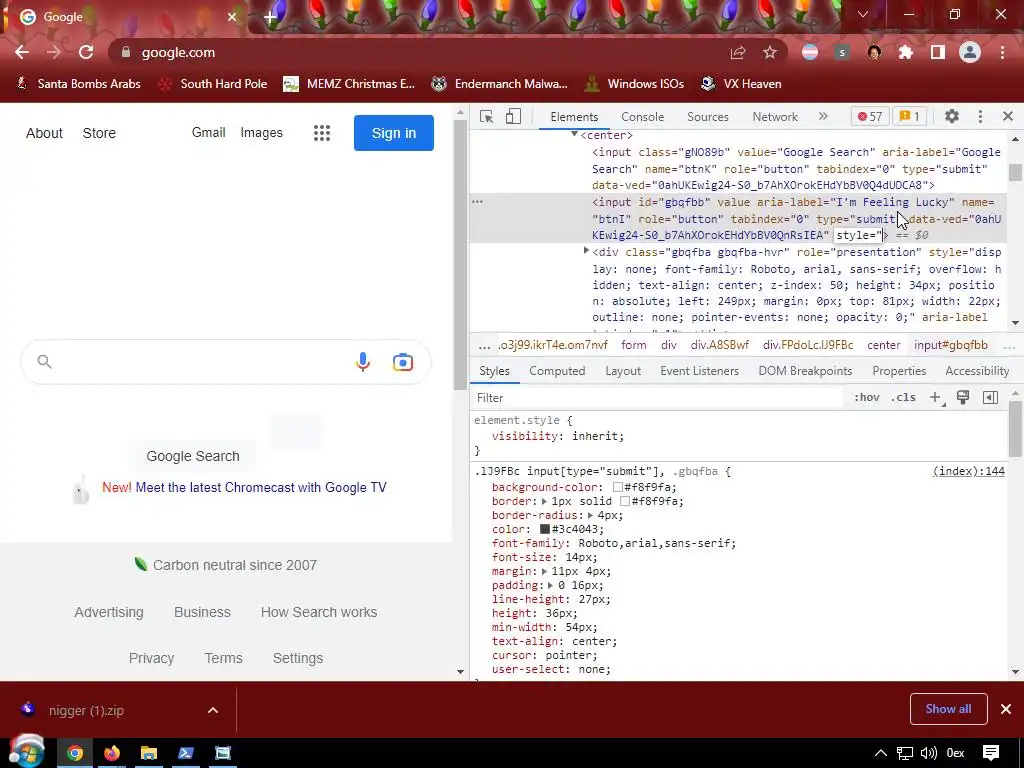The image size is (1024, 768).
Task: Expand the border-radius shorthand property
Action: [x=590, y=515]
